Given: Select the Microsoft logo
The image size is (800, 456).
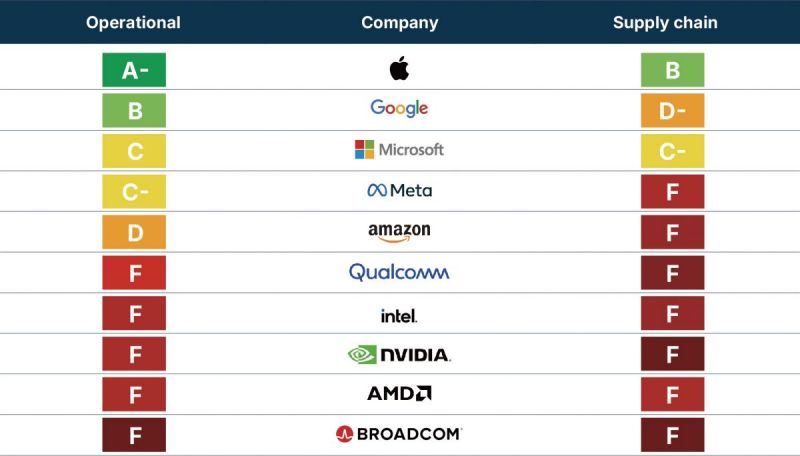Looking at the screenshot, I should pyautogui.click(x=399, y=149).
